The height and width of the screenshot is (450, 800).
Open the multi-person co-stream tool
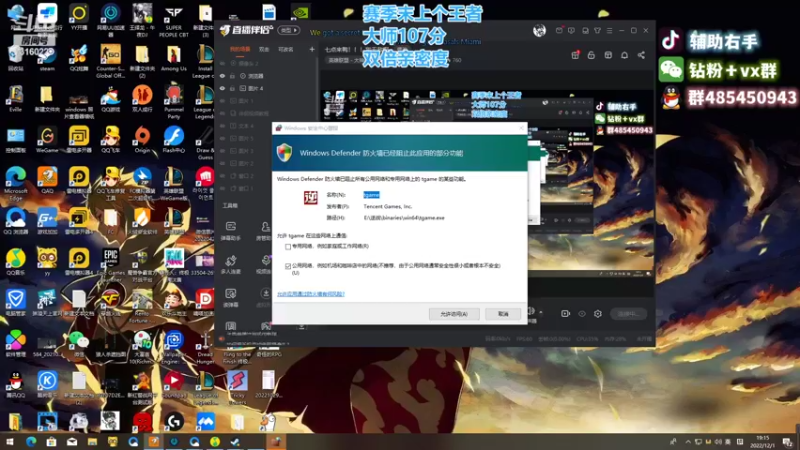point(231,264)
